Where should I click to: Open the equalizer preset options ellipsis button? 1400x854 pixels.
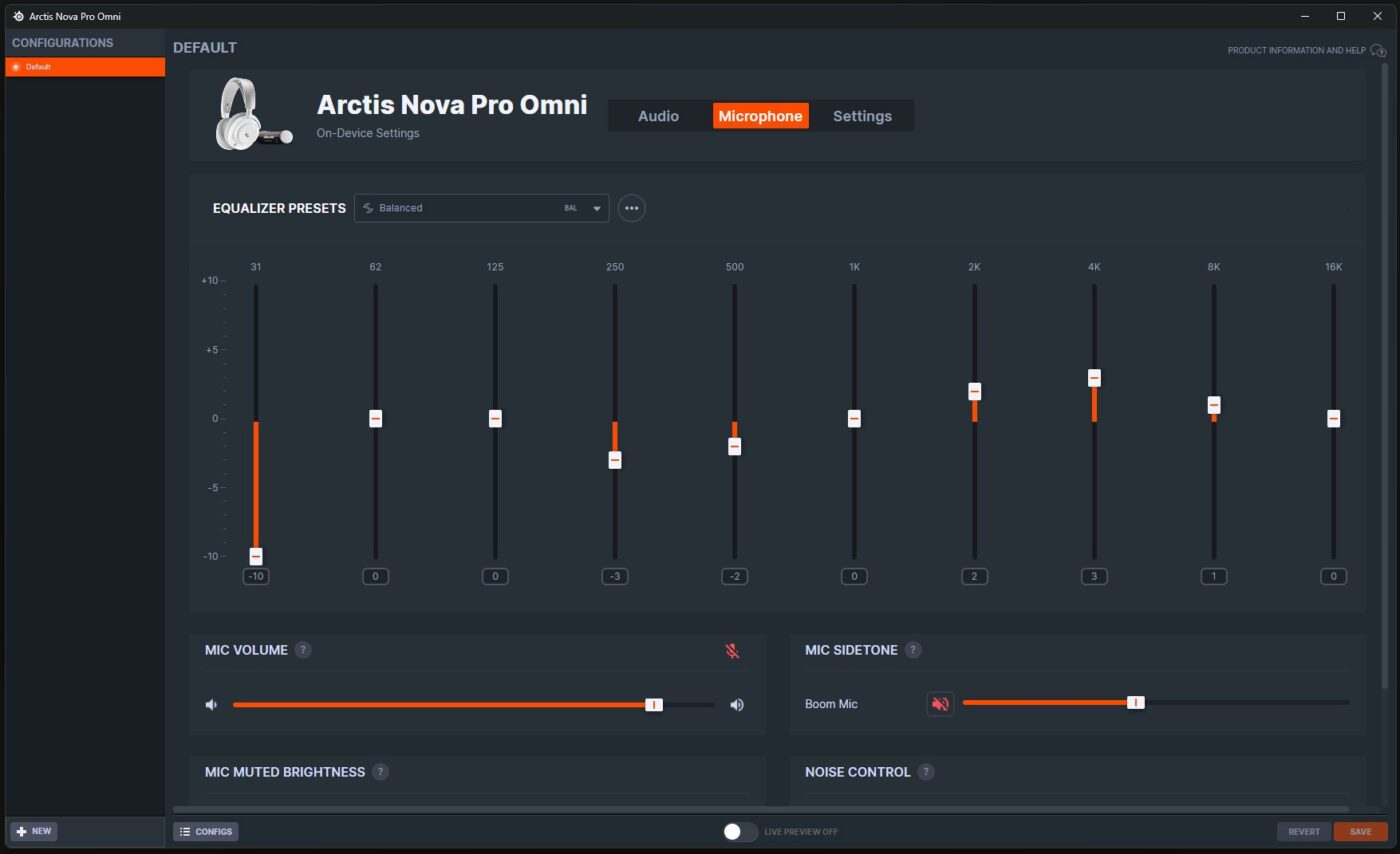point(631,208)
